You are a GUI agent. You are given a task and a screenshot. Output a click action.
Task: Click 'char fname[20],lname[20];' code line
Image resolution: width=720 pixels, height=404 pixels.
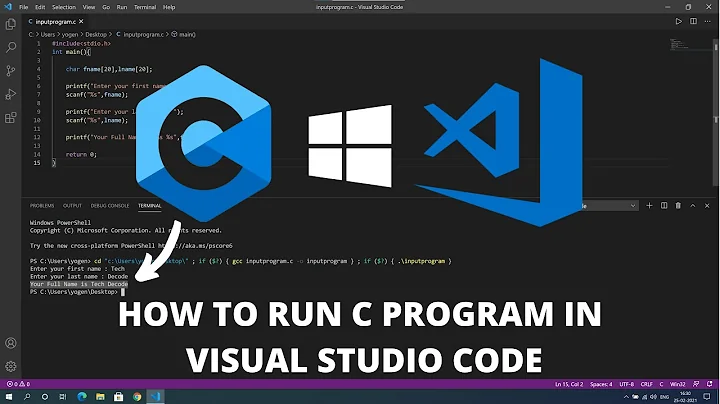pyautogui.click(x=108, y=69)
